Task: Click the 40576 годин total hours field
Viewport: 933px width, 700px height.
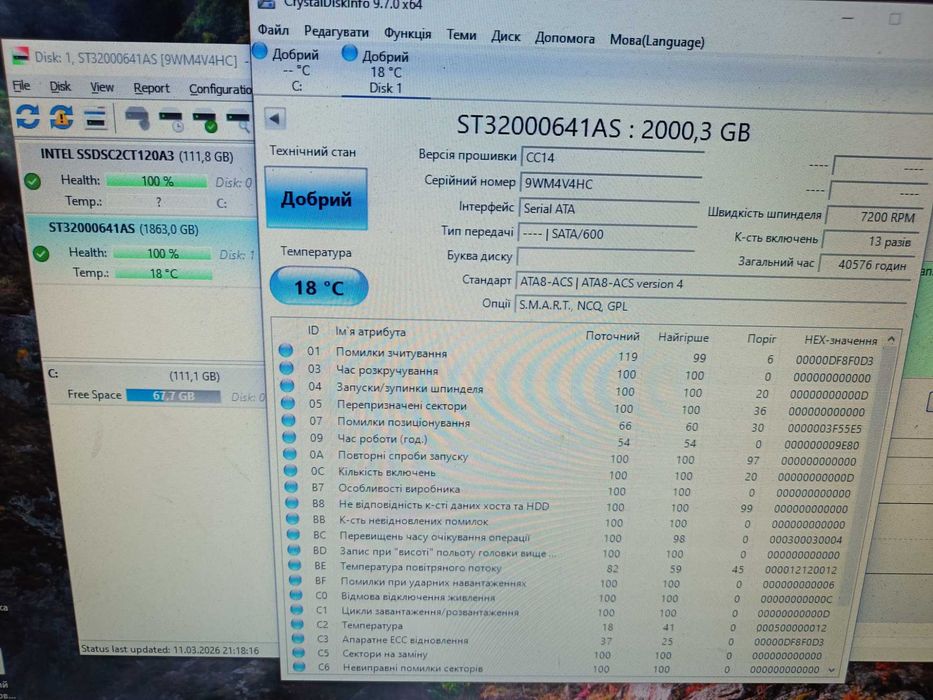Action: (868, 264)
